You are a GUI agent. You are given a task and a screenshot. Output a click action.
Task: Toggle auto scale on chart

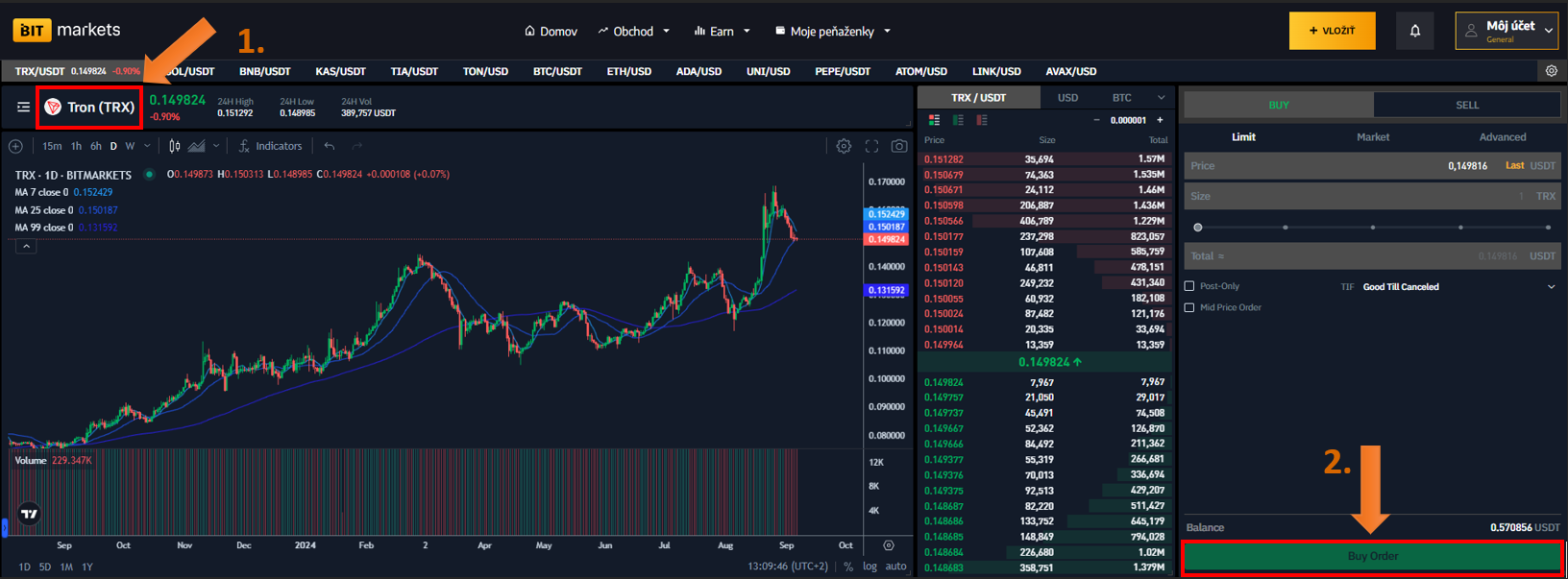tap(895, 567)
